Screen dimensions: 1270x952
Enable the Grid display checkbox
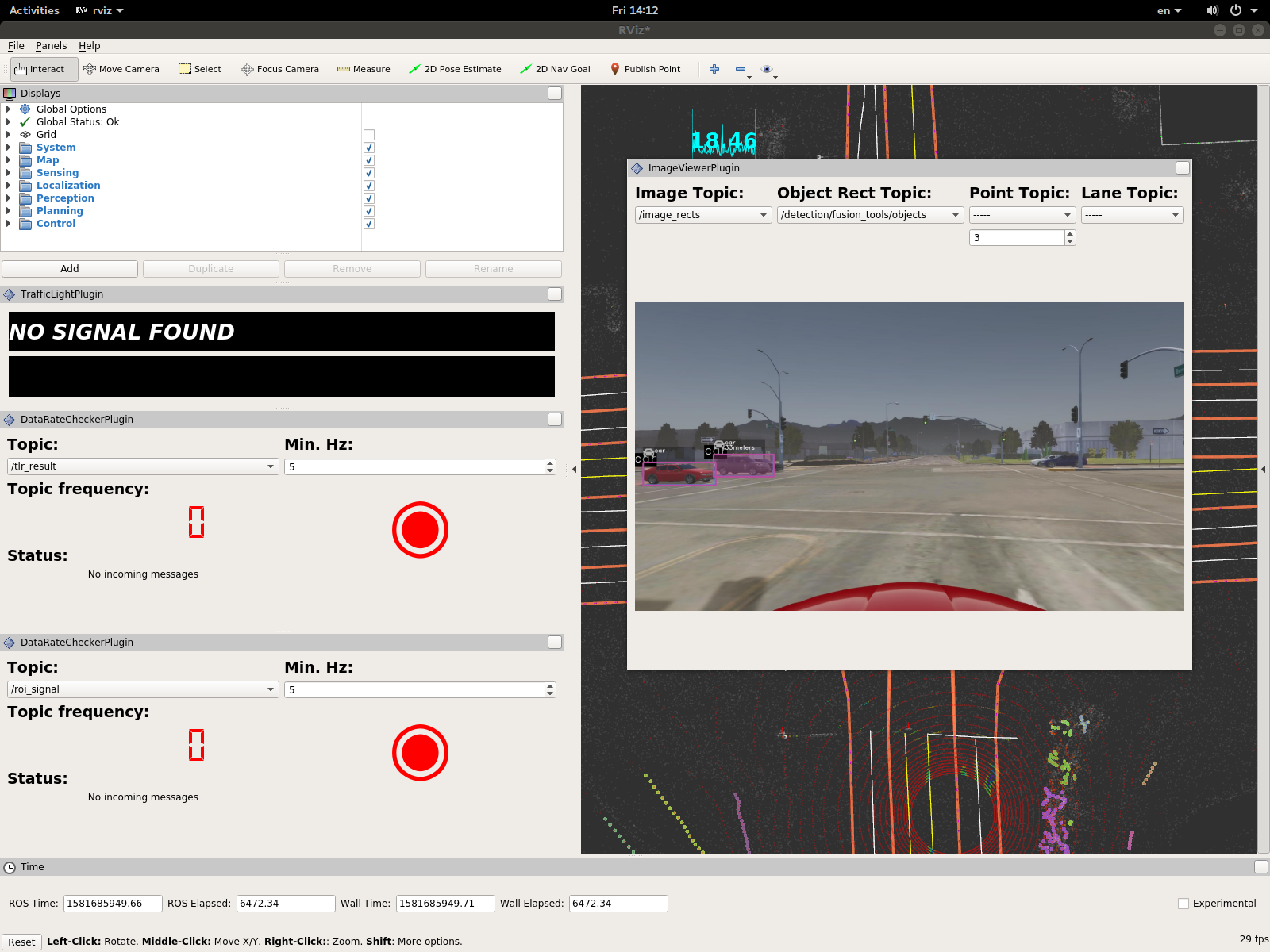tap(369, 135)
